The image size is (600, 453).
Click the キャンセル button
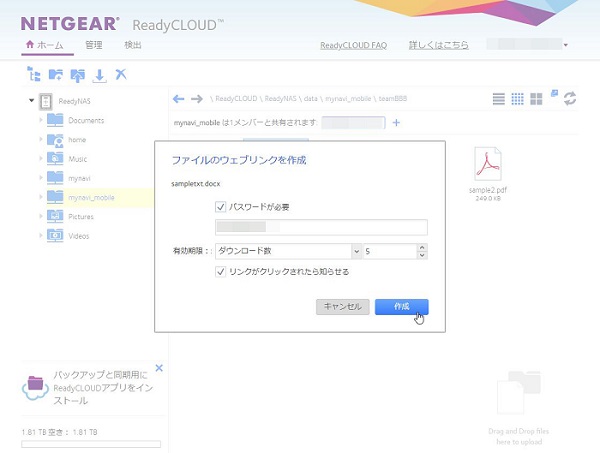[342, 307]
